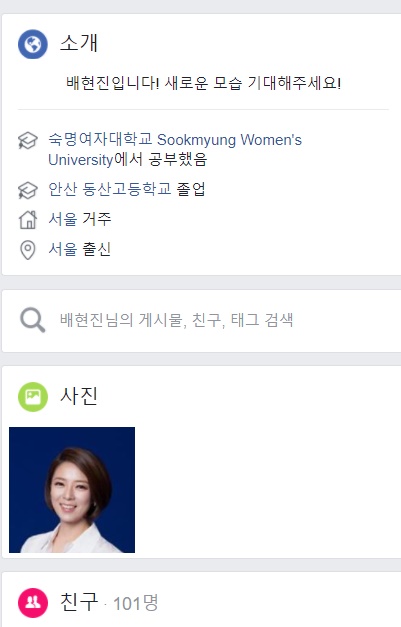Open the profile photo thumbnail under 사진
The height and width of the screenshot is (627, 401).
point(72,490)
